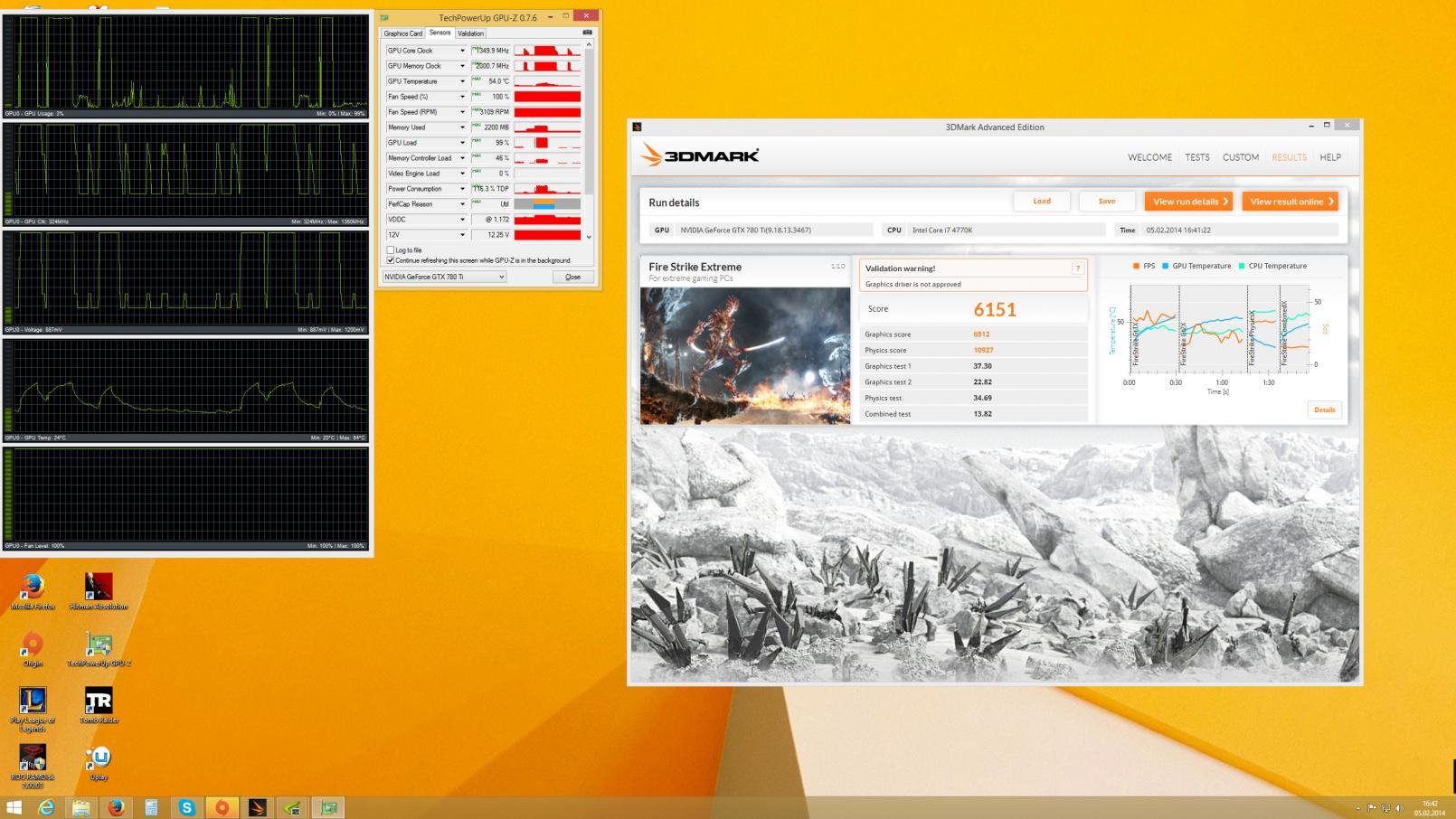The image size is (1456, 819).
Task: Open the Mozilla Firefox desktop shortcut
Action: pyautogui.click(x=33, y=592)
